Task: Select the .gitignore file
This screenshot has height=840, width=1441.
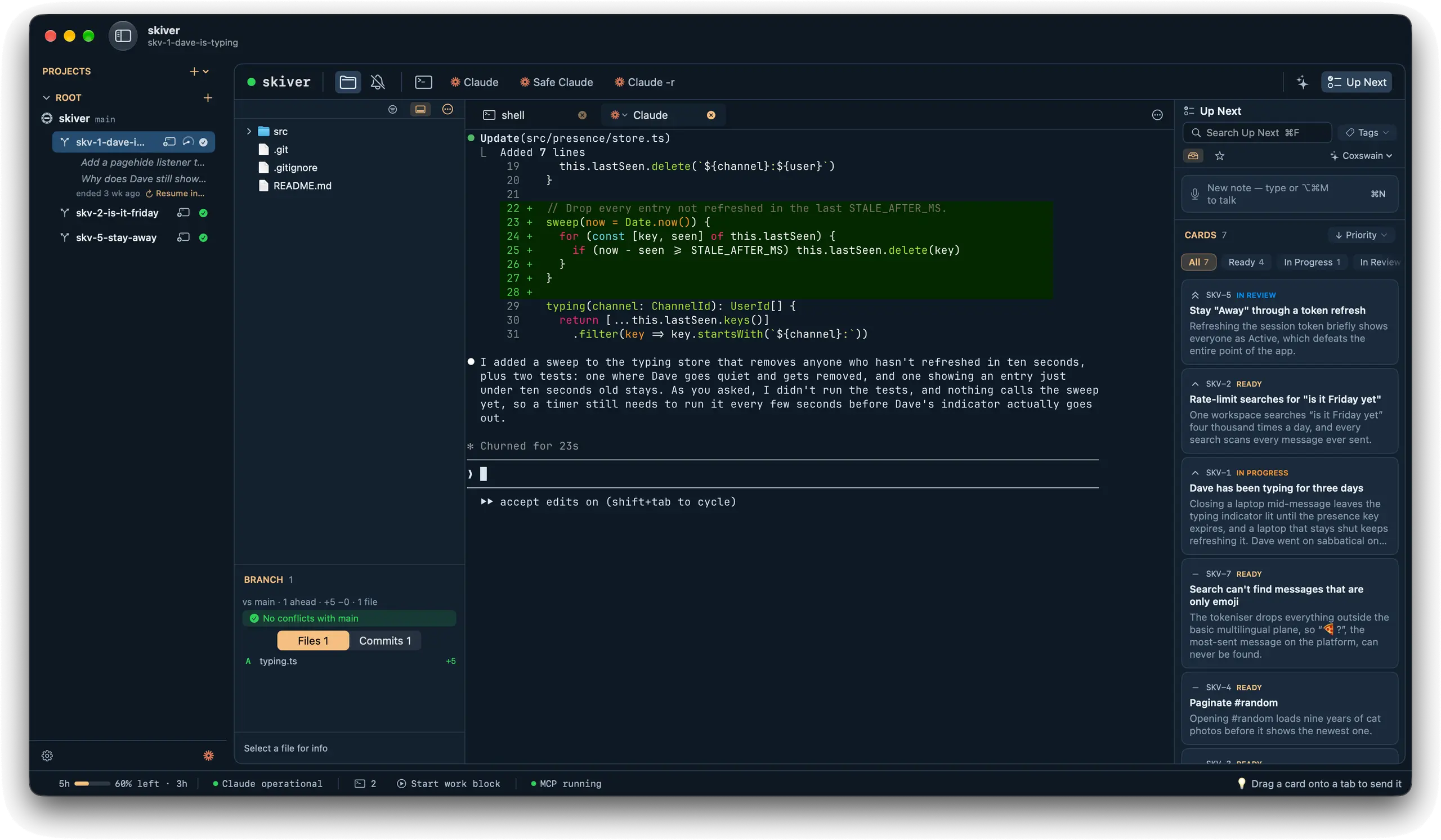Action: click(295, 168)
